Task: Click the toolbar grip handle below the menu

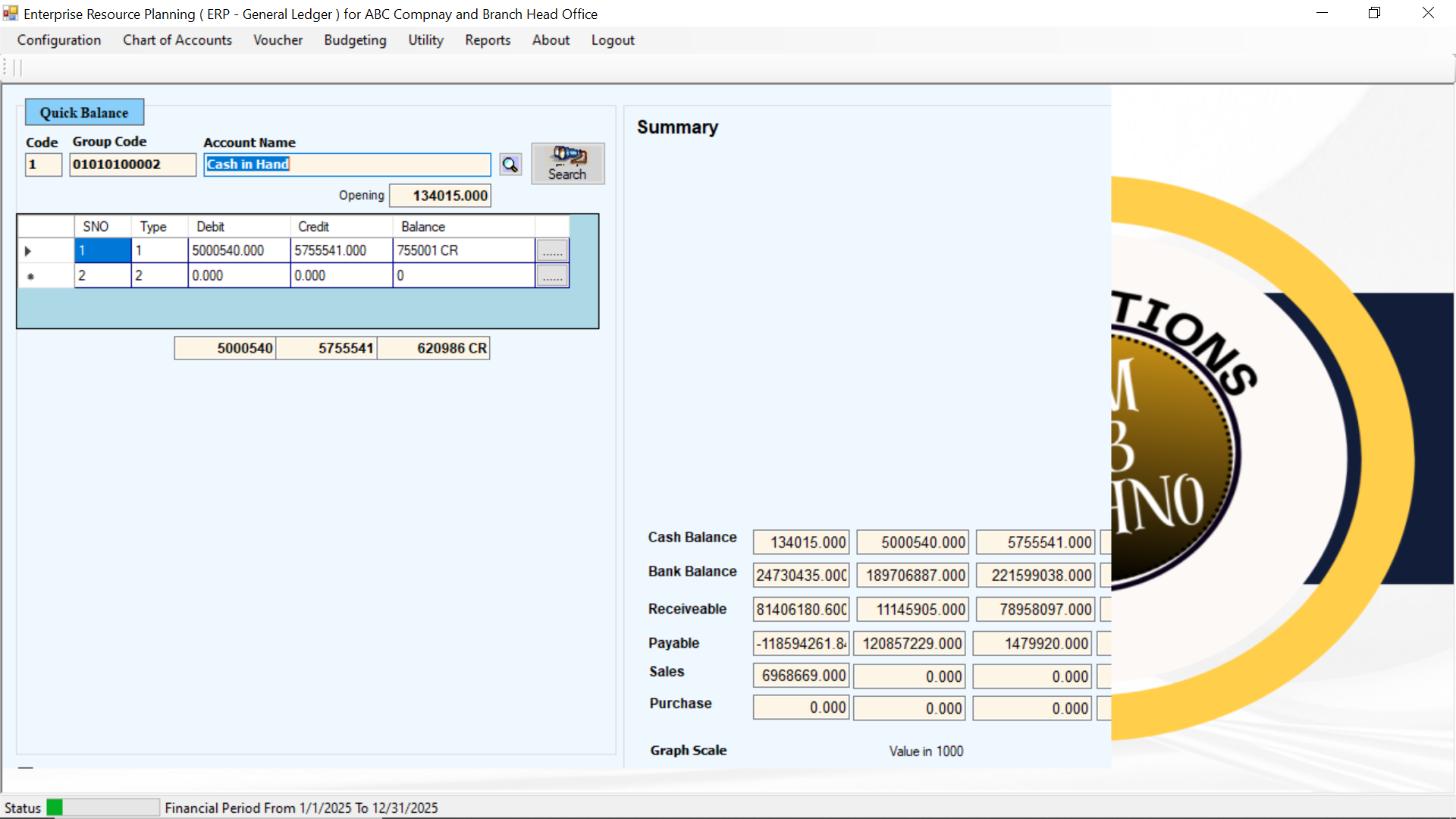Action: [6, 68]
